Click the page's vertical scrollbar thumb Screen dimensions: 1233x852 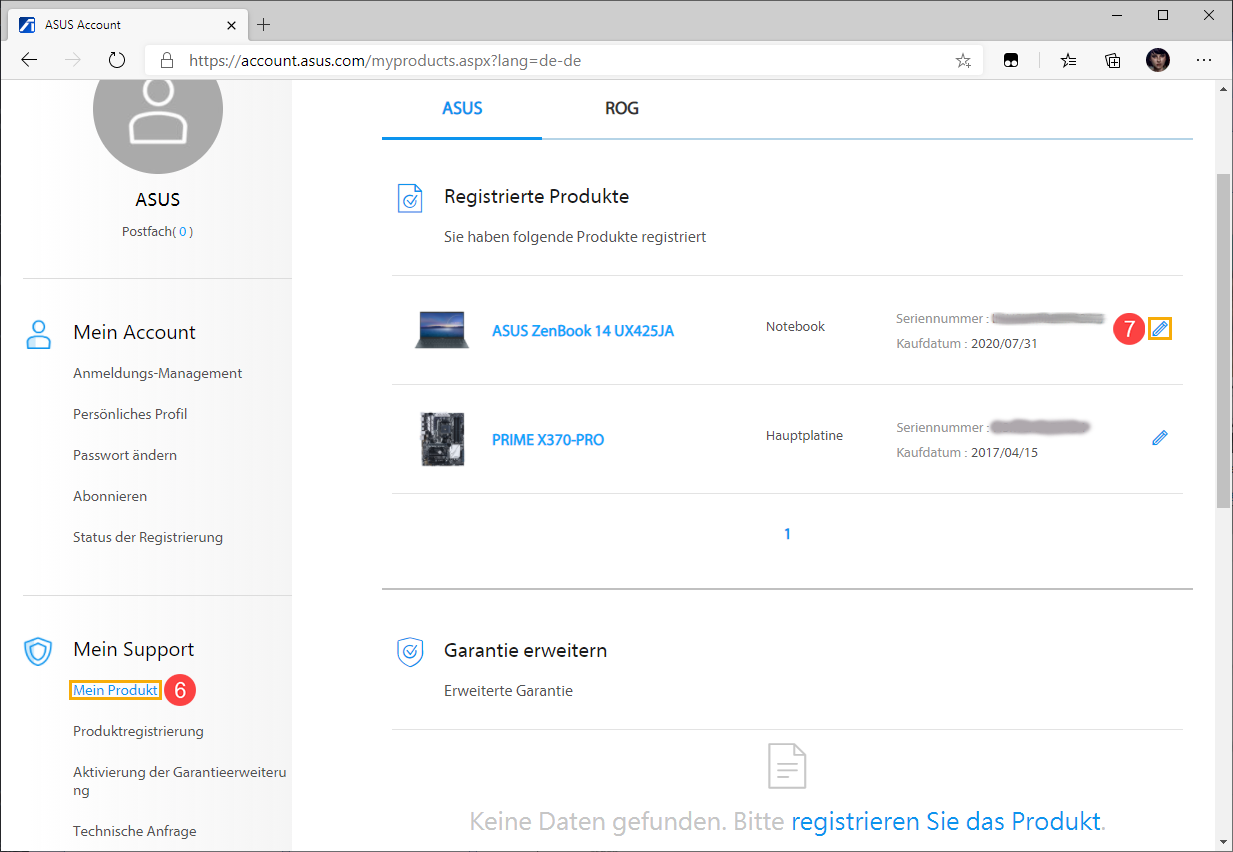click(x=1223, y=340)
